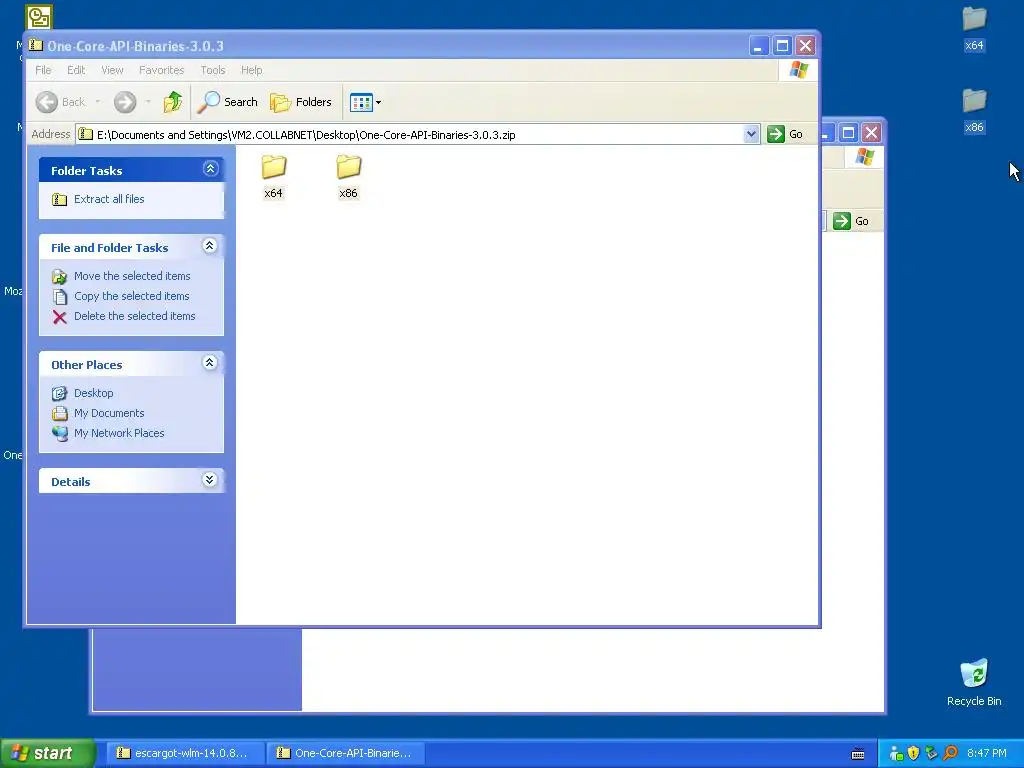Viewport: 1024px width, 768px height.
Task: Select the Recycle Bin desktop icon
Action: click(x=974, y=682)
